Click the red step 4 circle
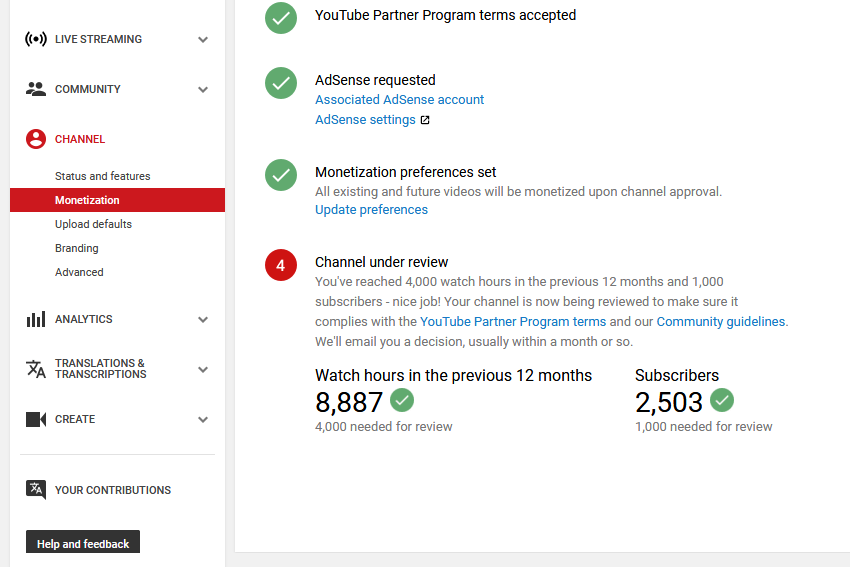 click(x=281, y=265)
